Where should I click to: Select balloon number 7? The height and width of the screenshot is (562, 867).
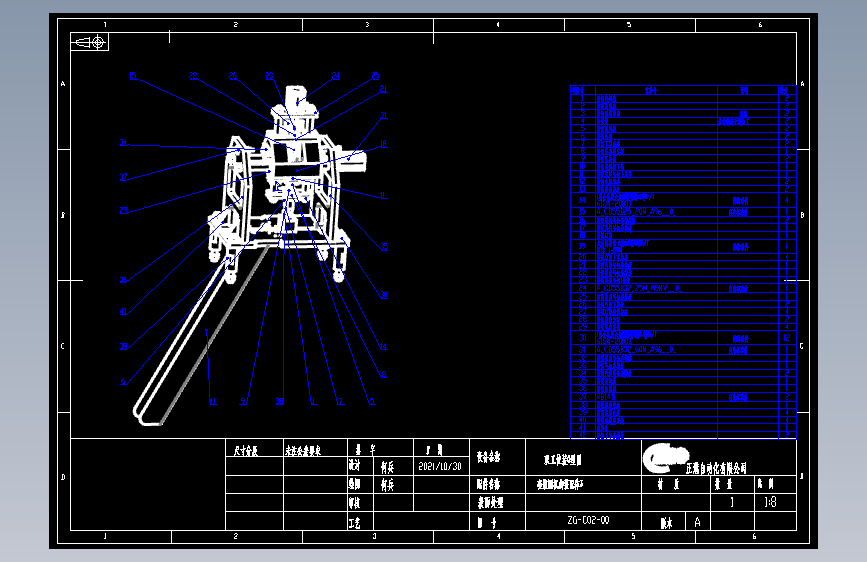click(x=341, y=402)
